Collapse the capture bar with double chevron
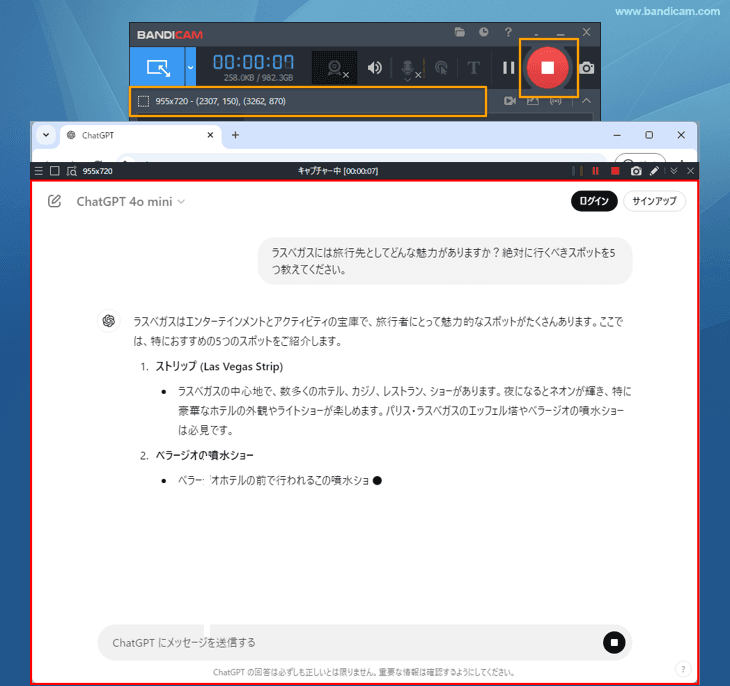This screenshot has width=730, height=686. pyautogui.click(x=674, y=171)
